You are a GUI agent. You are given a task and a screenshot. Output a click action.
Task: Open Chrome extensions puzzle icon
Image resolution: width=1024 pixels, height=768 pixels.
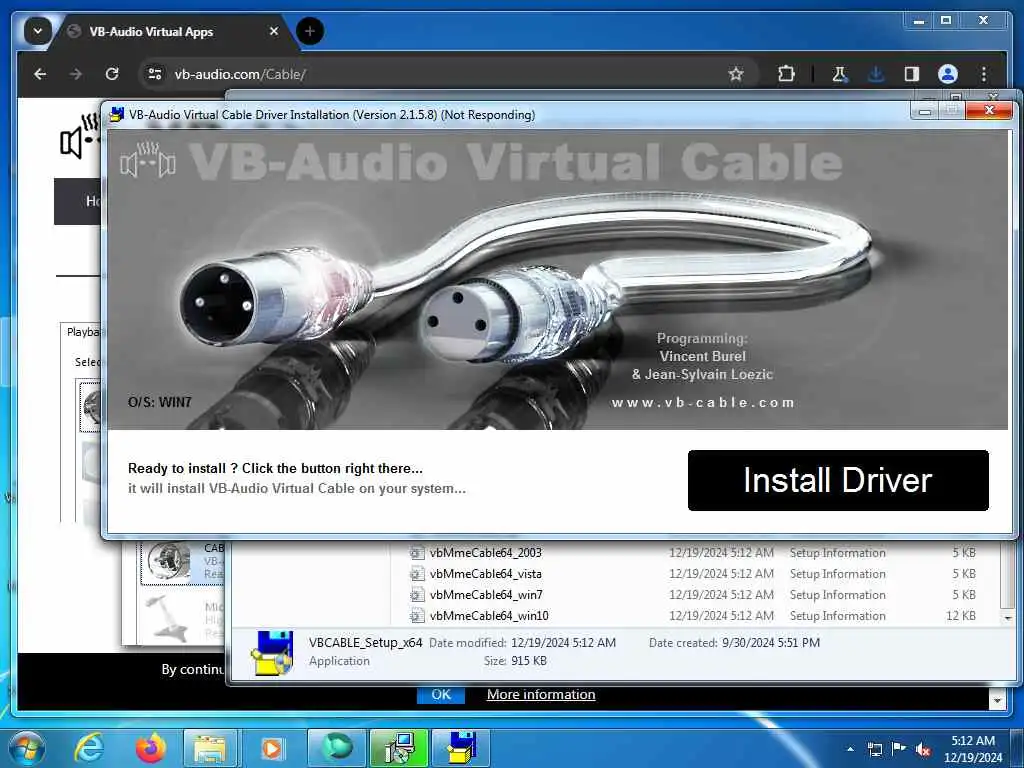point(786,74)
